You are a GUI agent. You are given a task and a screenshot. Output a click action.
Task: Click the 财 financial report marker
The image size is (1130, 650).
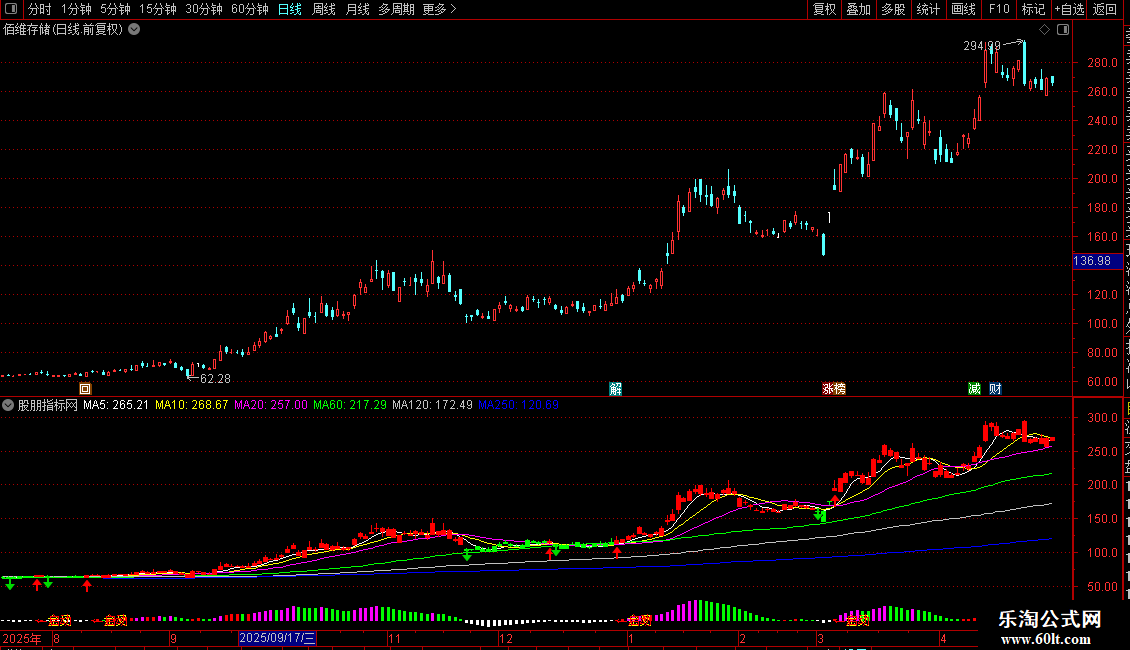coord(995,389)
